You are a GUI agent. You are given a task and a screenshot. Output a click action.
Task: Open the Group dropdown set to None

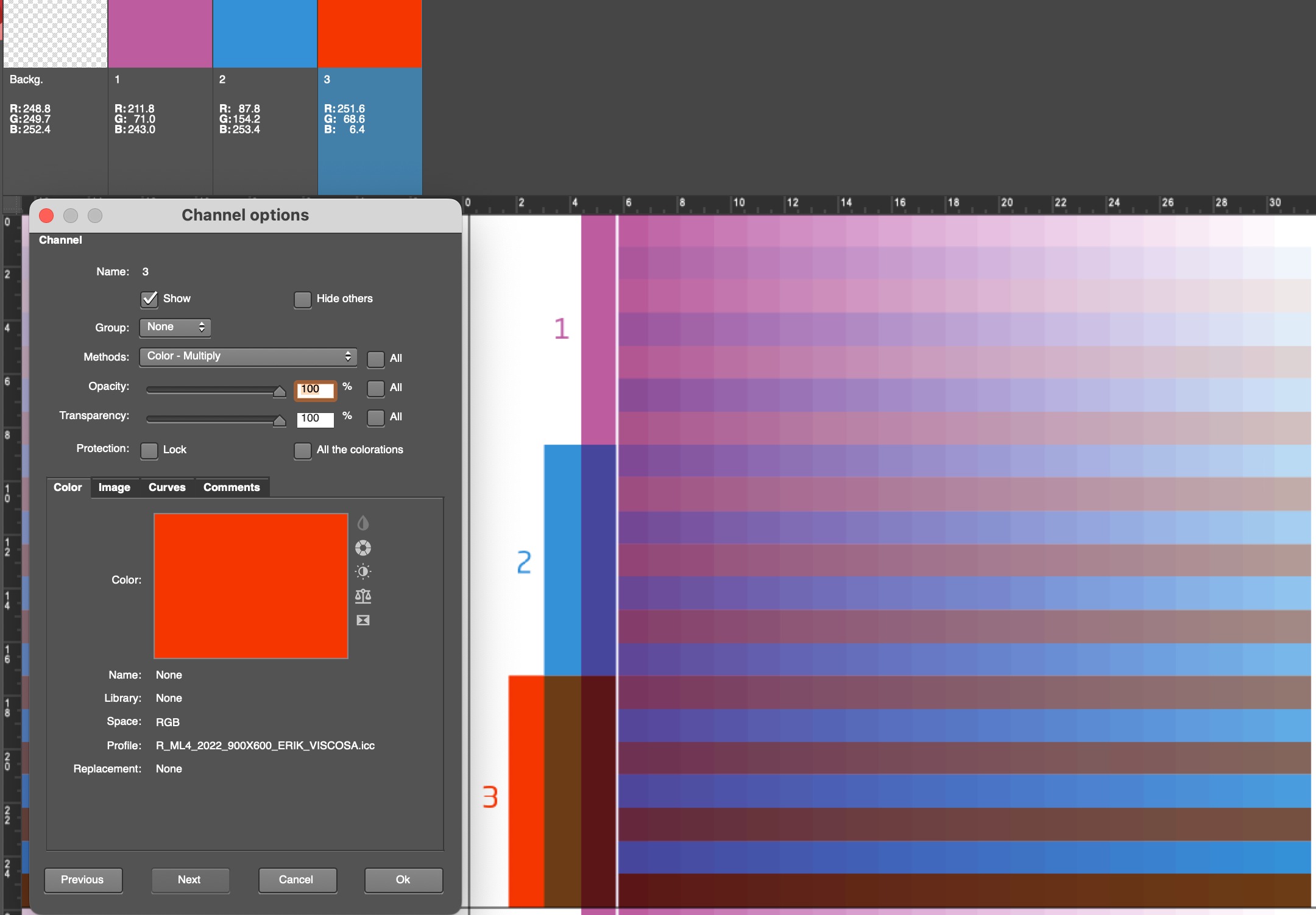(175, 327)
